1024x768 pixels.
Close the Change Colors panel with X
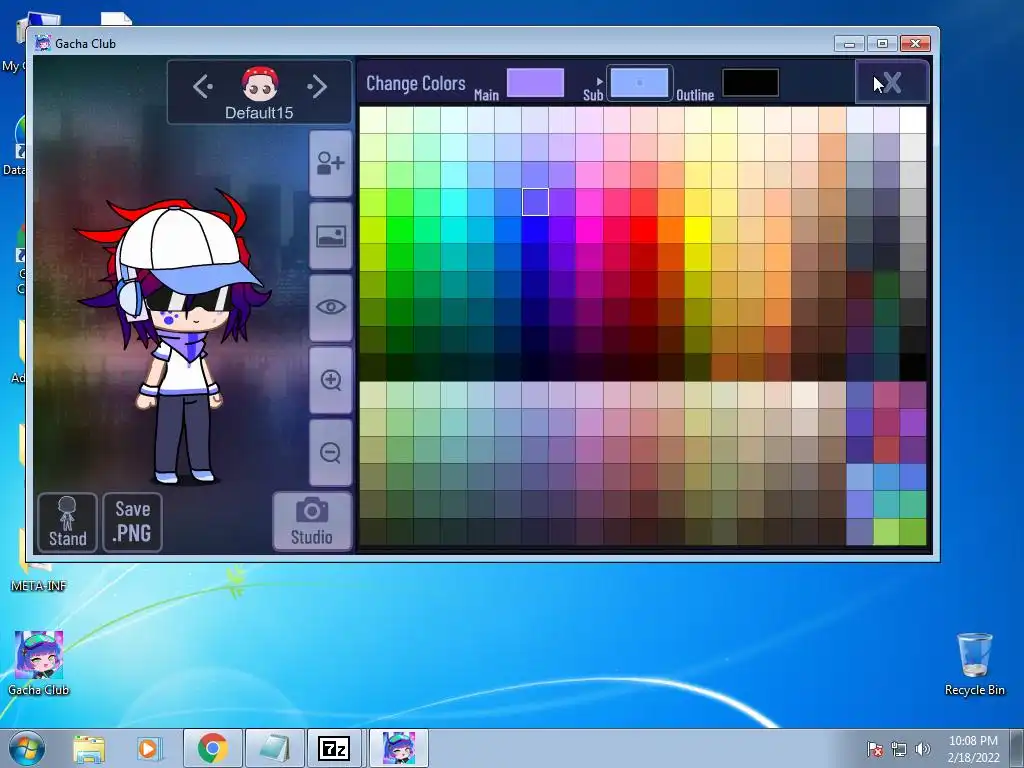point(892,82)
